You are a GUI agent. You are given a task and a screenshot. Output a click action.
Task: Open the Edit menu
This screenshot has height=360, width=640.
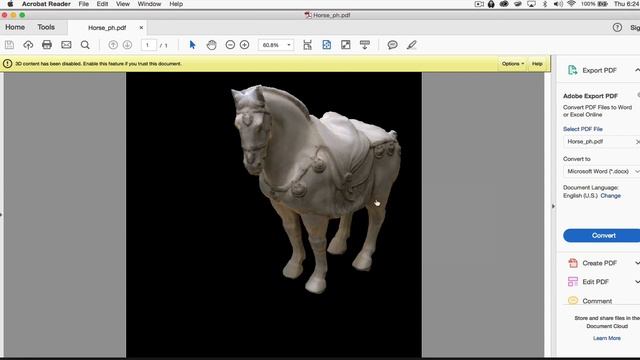102,4
